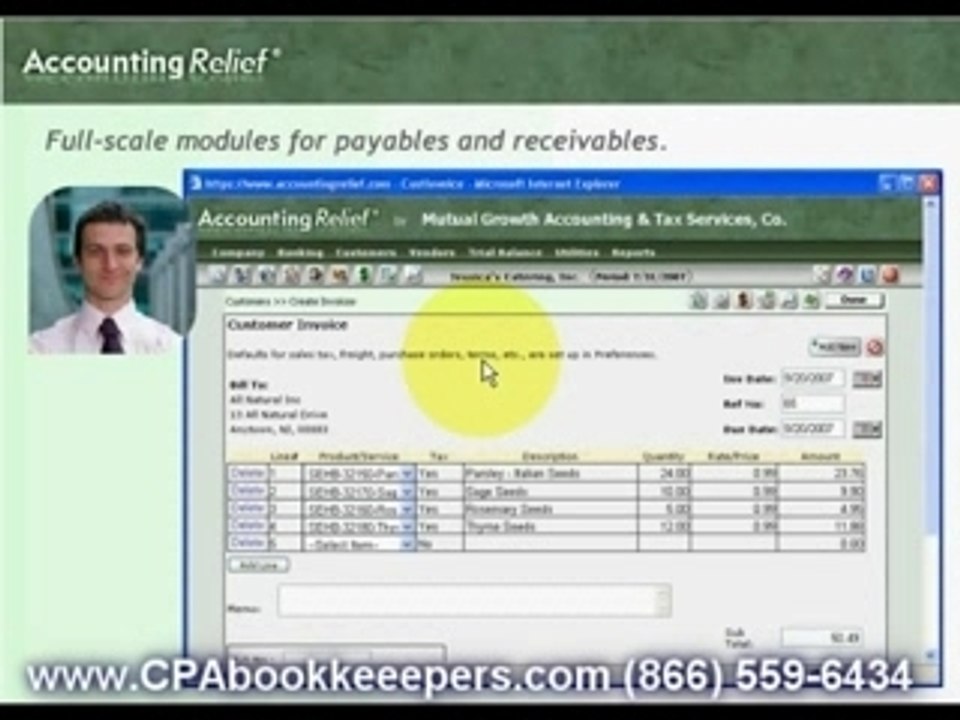Expand product dropdown on Sage Seeds line
The width and height of the screenshot is (960, 720).
point(408,492)
